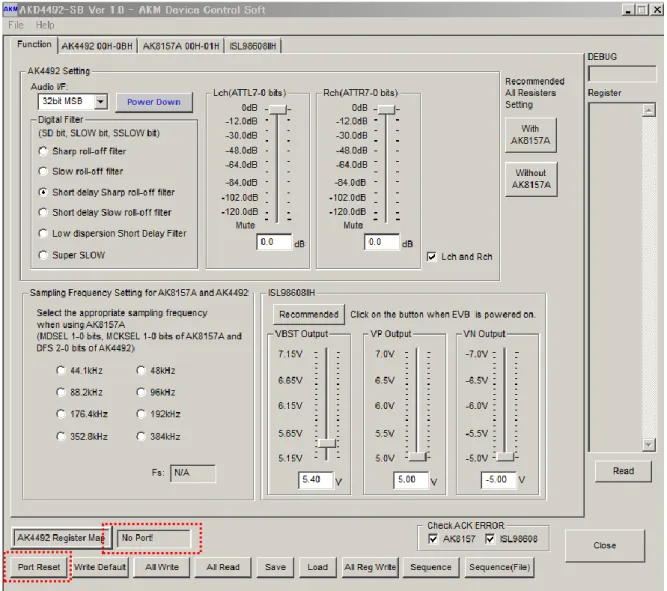Click the Sequence(File) button
This screenshot has height=591, width=667.
click(x=499, y=567)
